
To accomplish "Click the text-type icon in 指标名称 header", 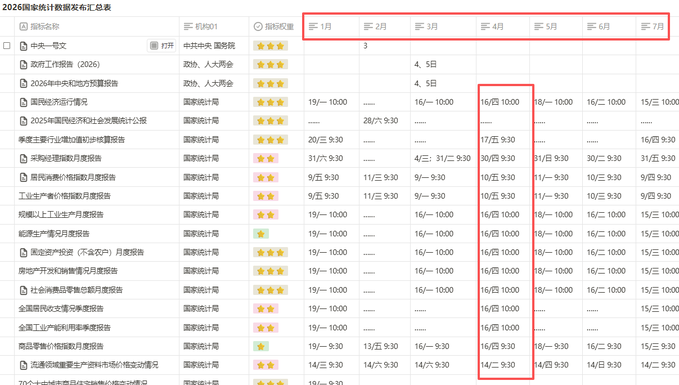I will [x=23, y=26].
